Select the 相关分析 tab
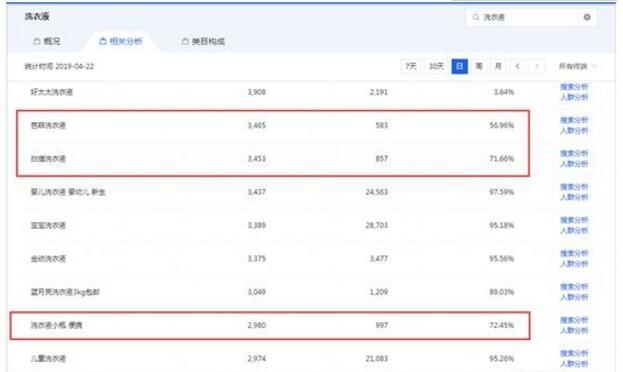This screenshot has width=623, height=372. (121, 41)
